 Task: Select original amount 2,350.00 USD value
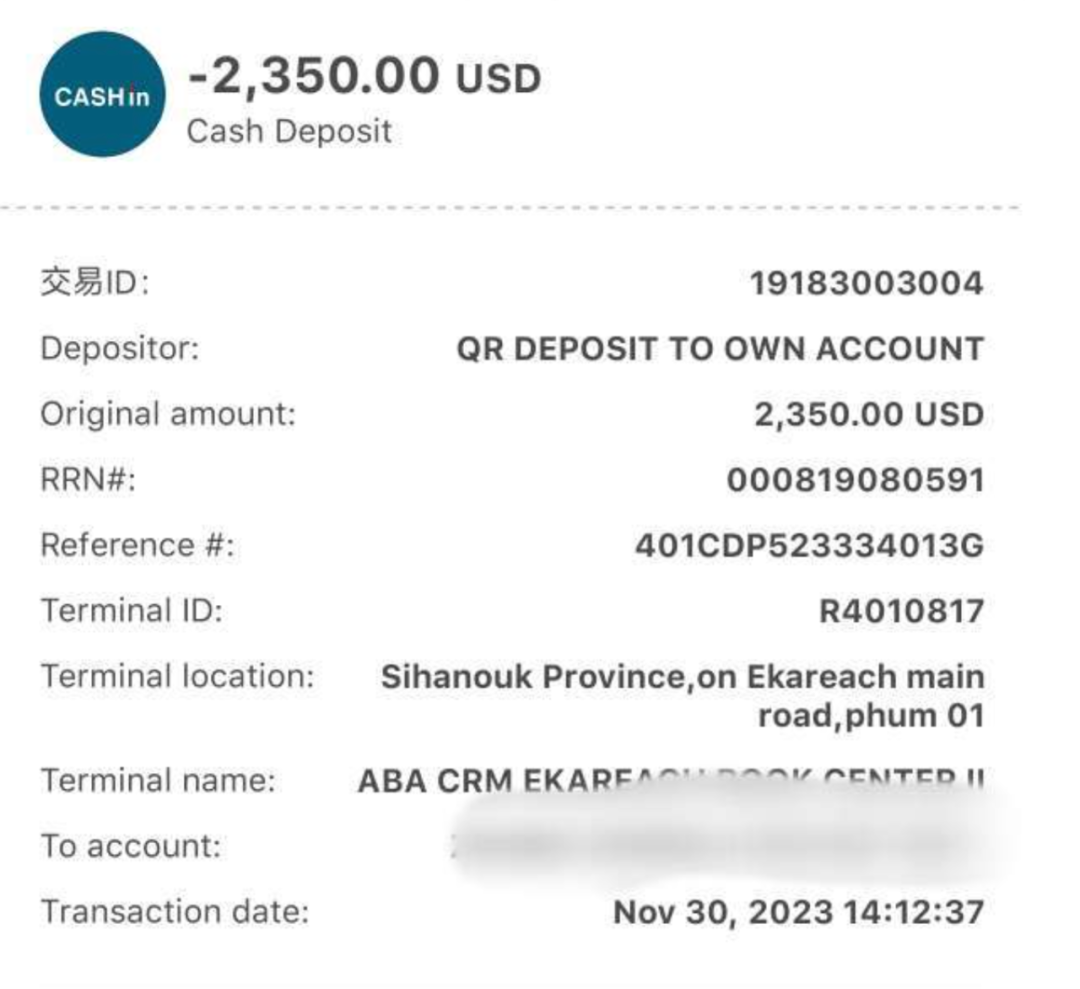[869, 415]
